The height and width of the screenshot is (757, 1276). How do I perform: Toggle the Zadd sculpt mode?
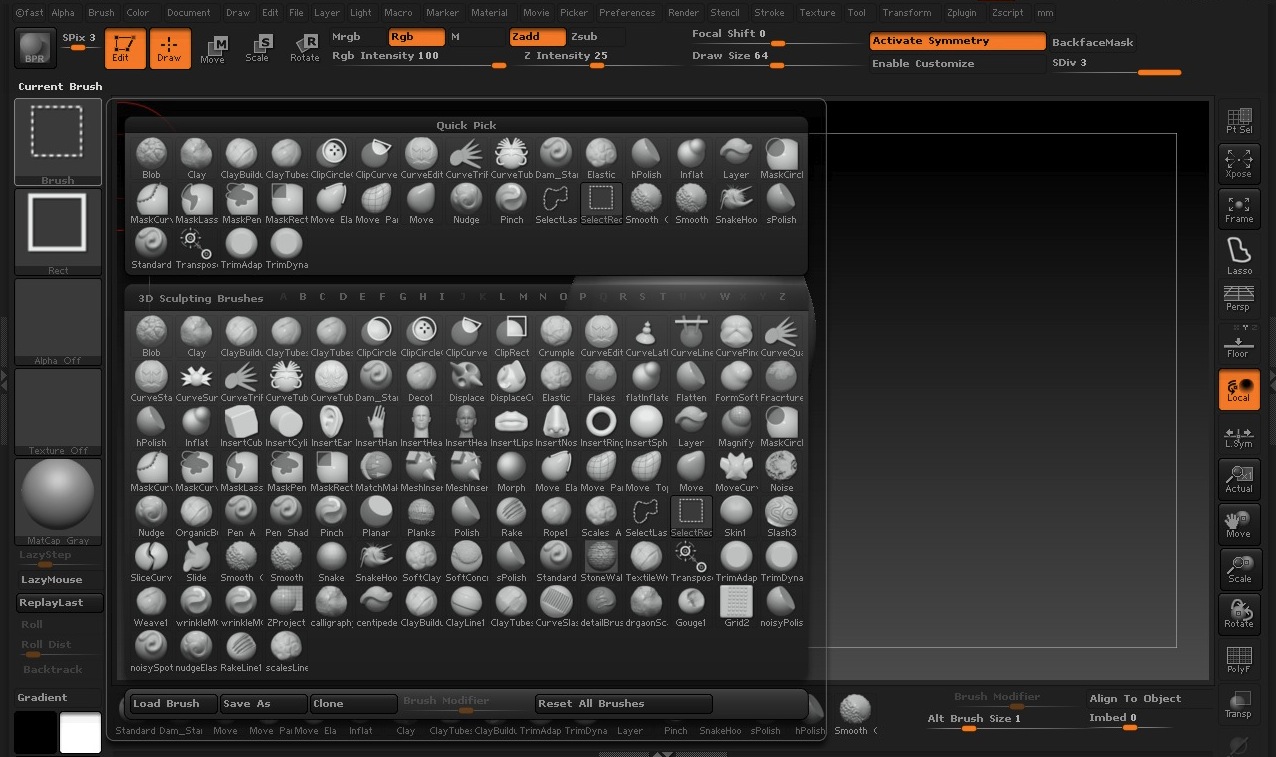537,37
